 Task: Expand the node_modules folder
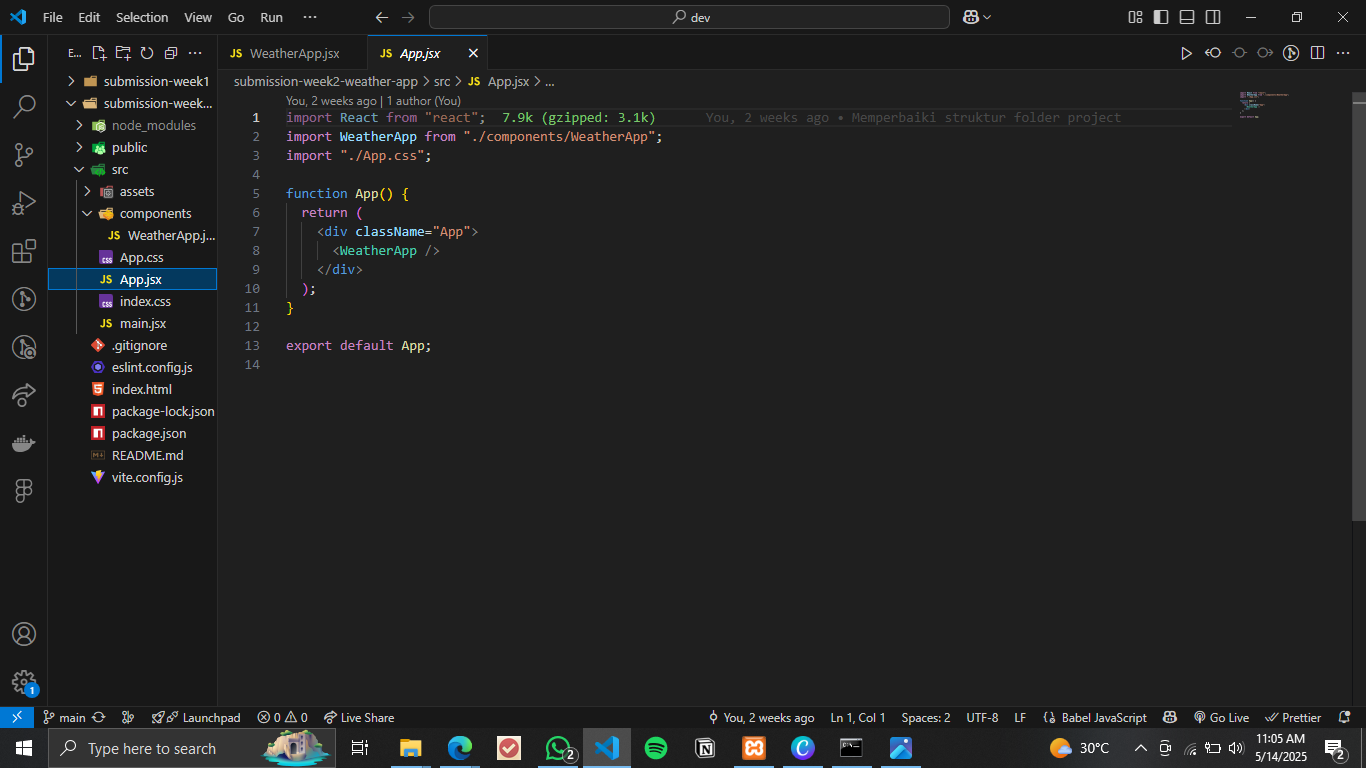pos(153,125)
